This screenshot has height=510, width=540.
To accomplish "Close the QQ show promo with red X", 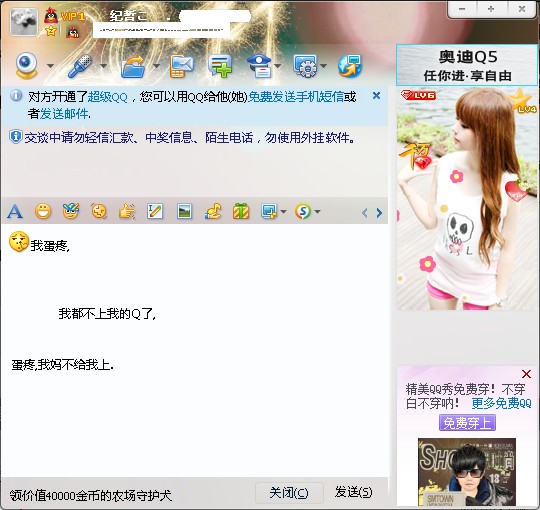I will click(526, 374).
